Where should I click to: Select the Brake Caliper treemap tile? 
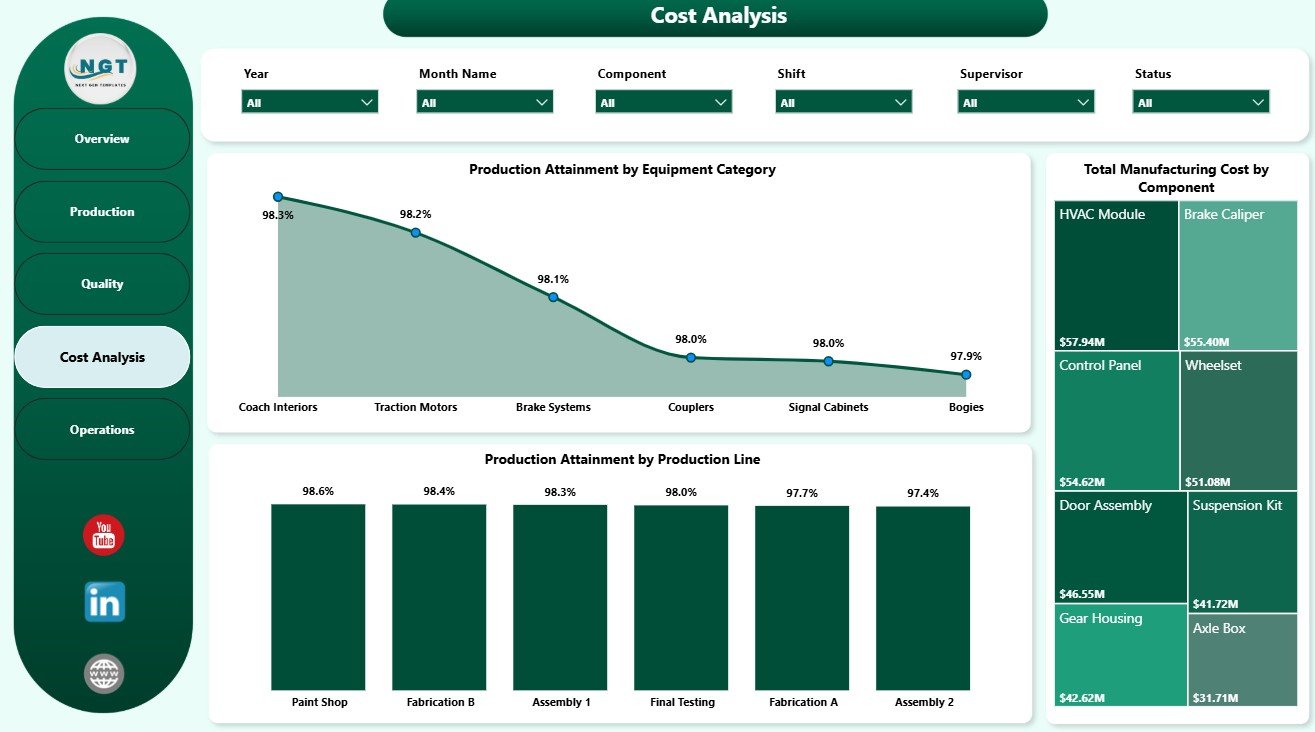pyautogui.click(x=1238, y=275)
